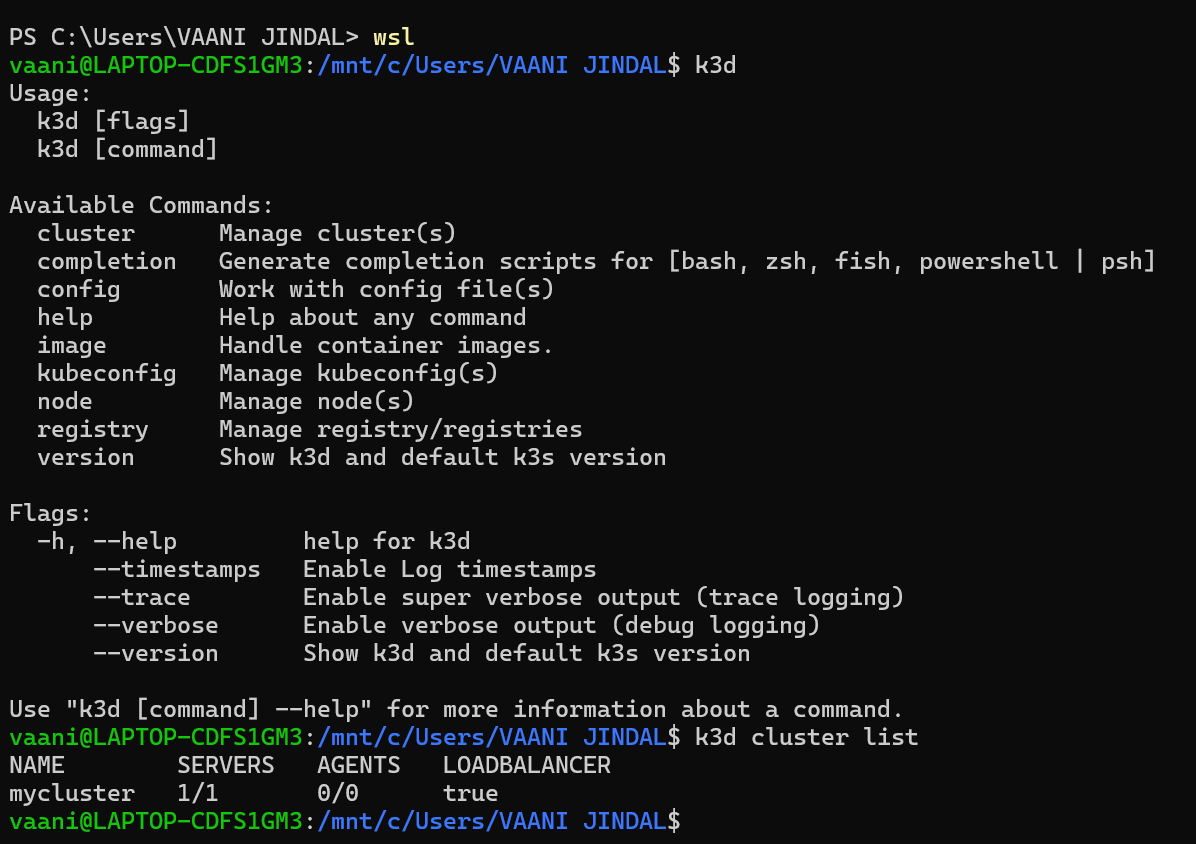Click the 'AGENTS' column header

pos(358,765)
